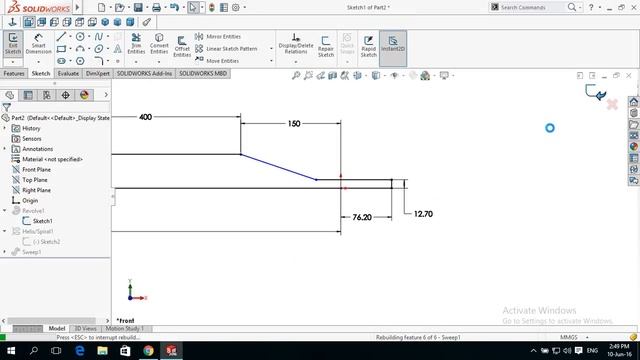The width and height of the screenshot is (640, 360).
Task: Click the 76.20 dimension value
Action: (362, 218)
